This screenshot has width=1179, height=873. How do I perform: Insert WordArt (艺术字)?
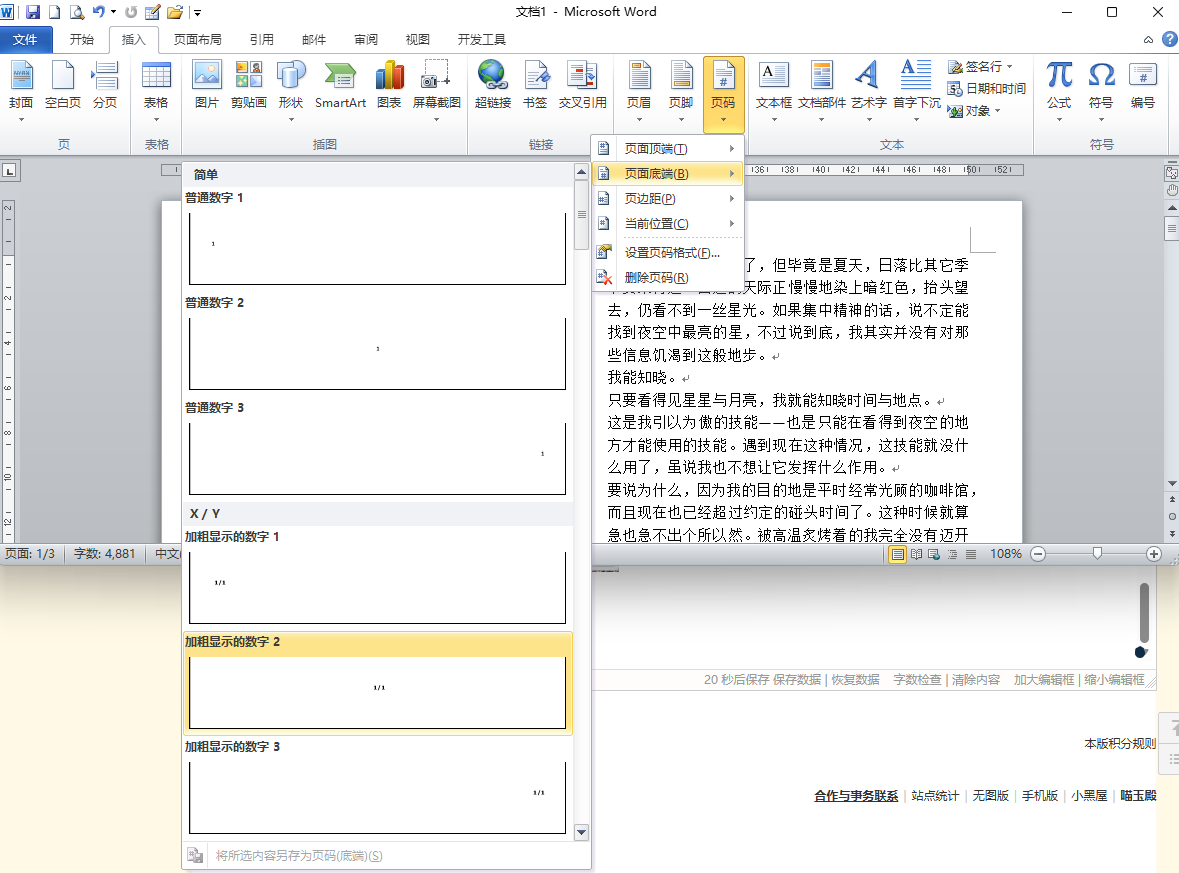(868, 90)
